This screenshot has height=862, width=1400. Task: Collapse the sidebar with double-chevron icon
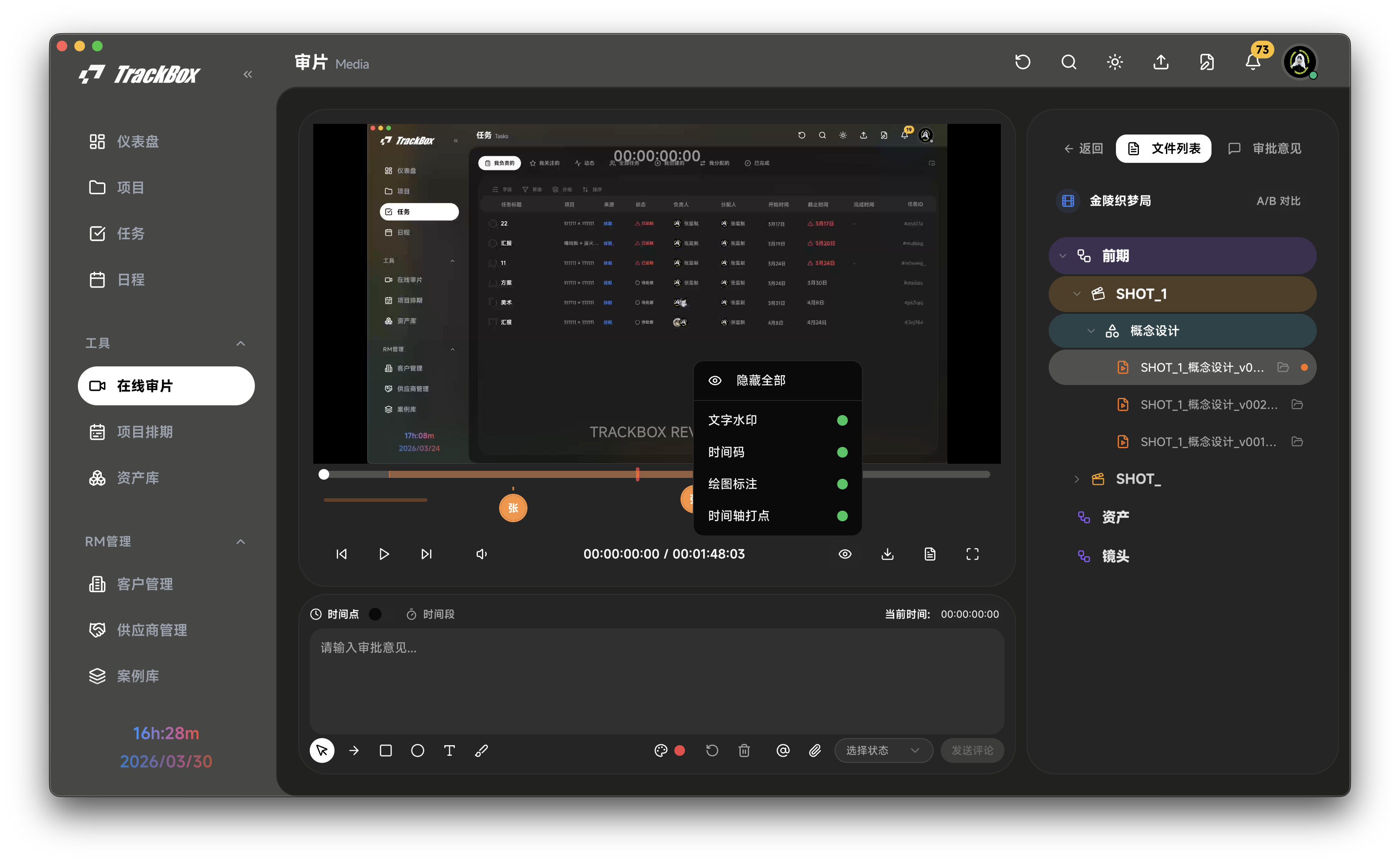(x=247, y=74)
